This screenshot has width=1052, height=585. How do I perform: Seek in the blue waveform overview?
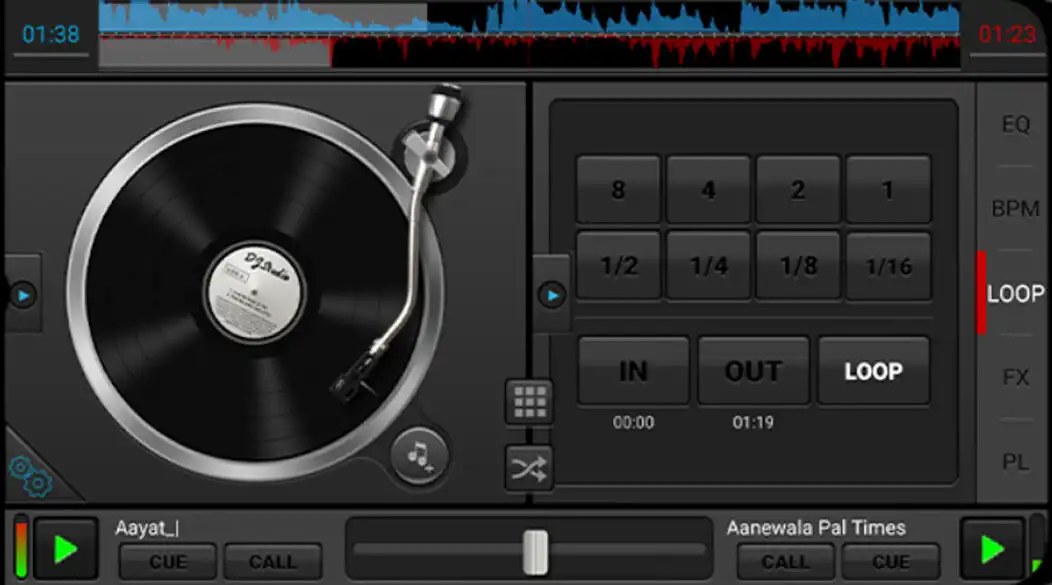529,17
